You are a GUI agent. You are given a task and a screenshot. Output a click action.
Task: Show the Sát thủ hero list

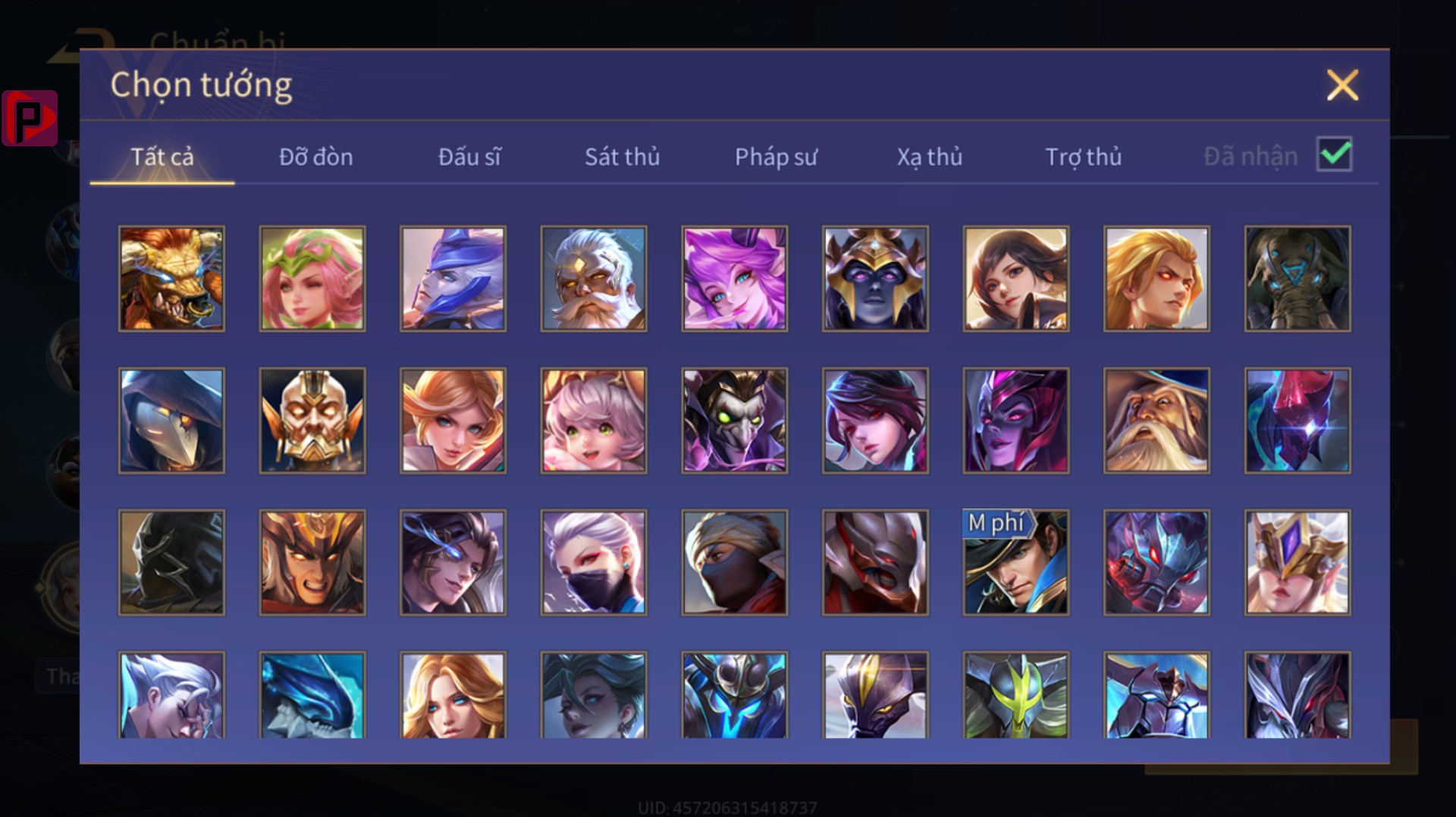pyautogui.click(x=622, y=157)
